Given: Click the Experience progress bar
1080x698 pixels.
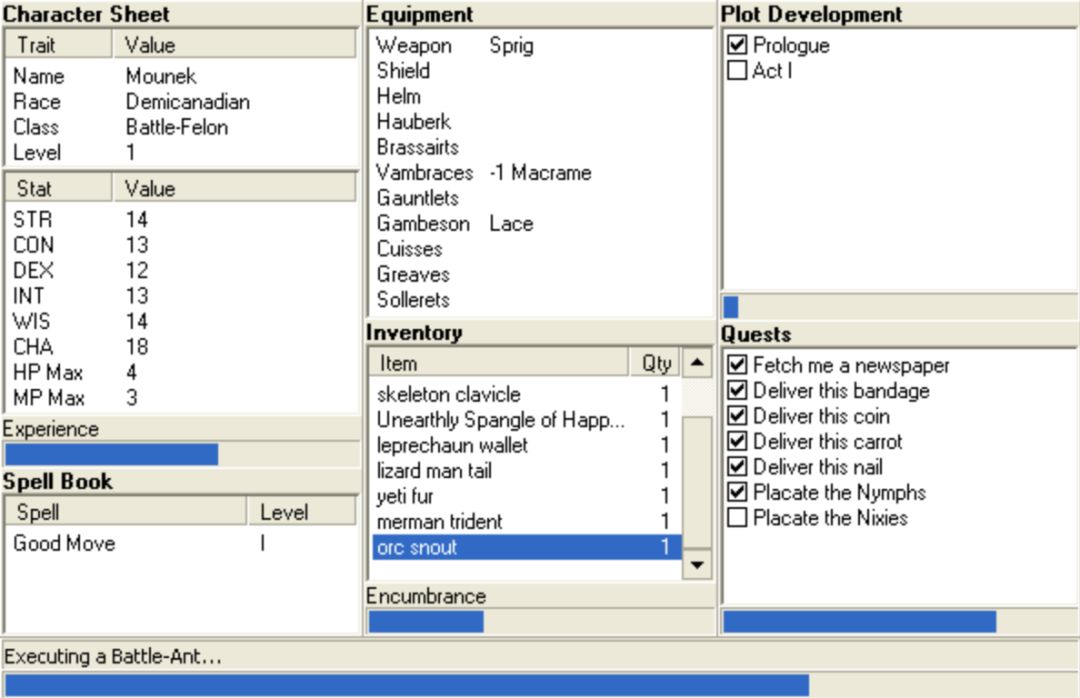Looking at the screenshot, I should pos(180,455).
